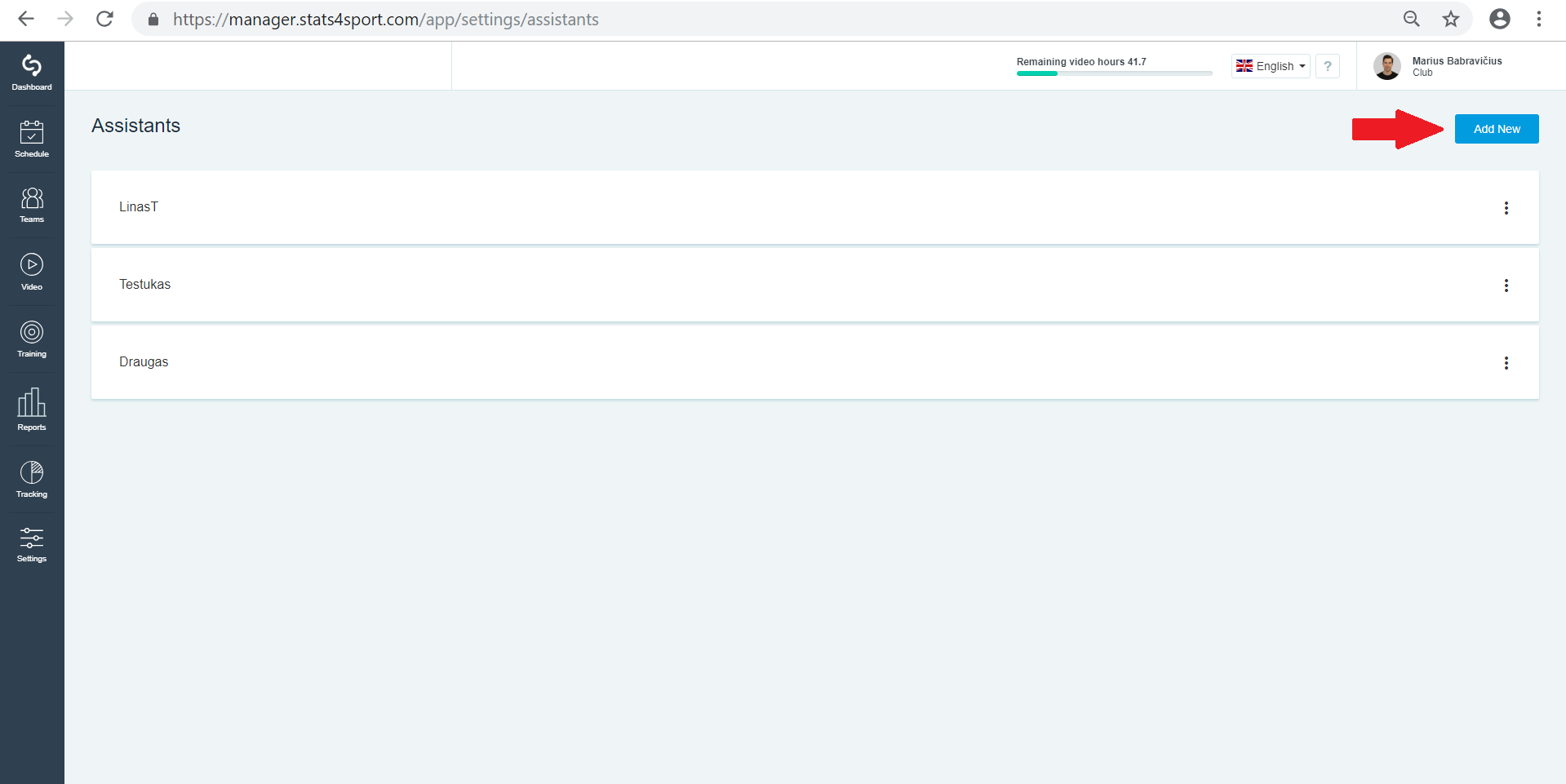Image resolution: width=1566 pixels, height=784 pixels.
Task: Bookmark this page with star icon
Action: pyautogui.click(x=1450, y=19)
